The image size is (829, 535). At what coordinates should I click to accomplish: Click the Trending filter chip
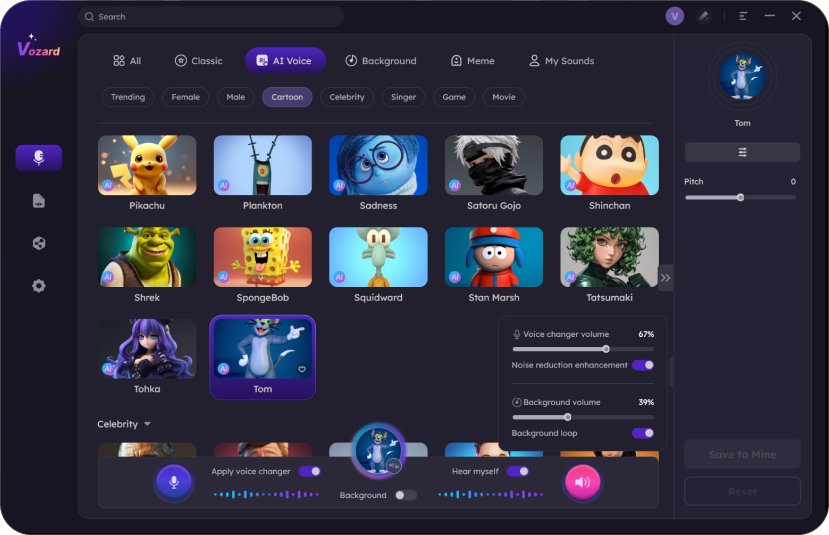point(128,97)
